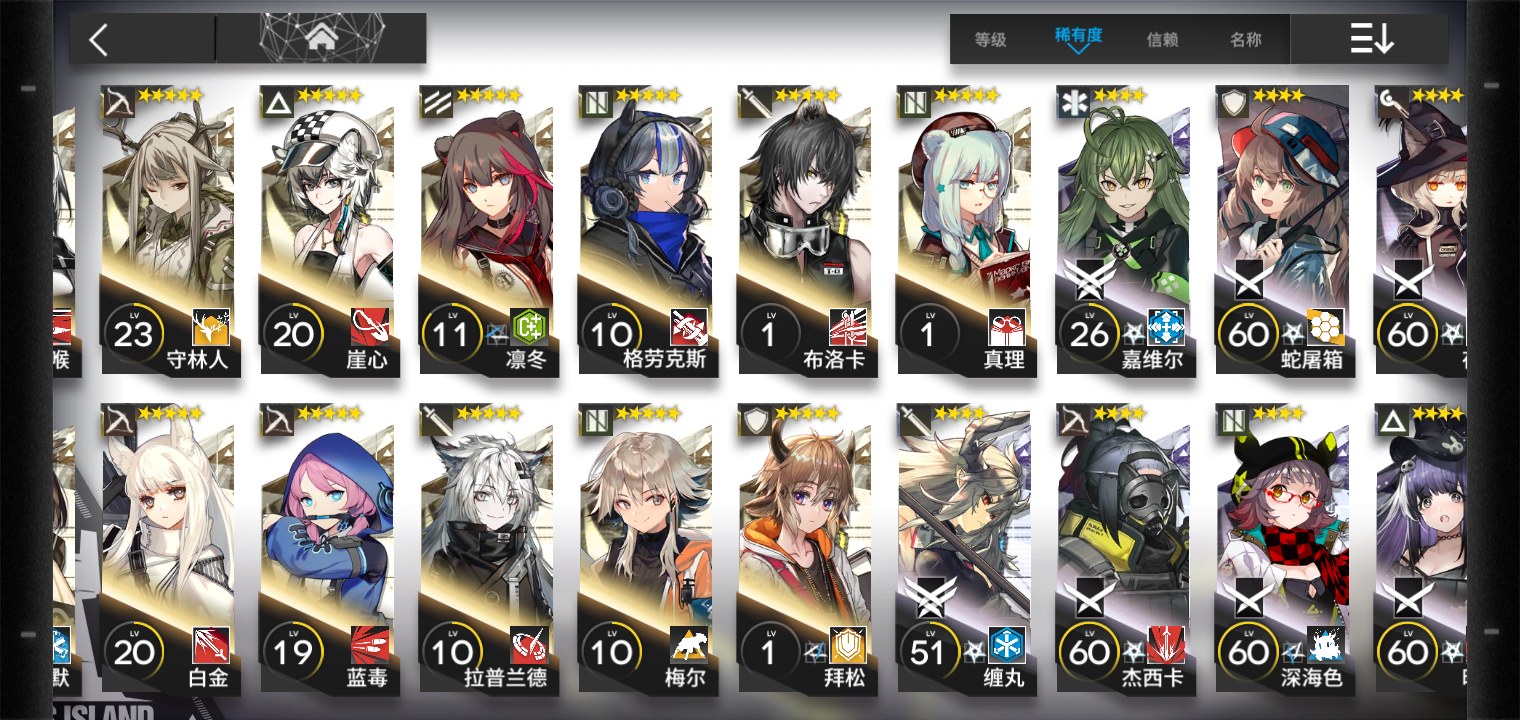Image resolution: width=1520 pixels, height=720 pixels.
Task: Sort operators by 稀有度 tab
Action: [x=1078, y=36]
